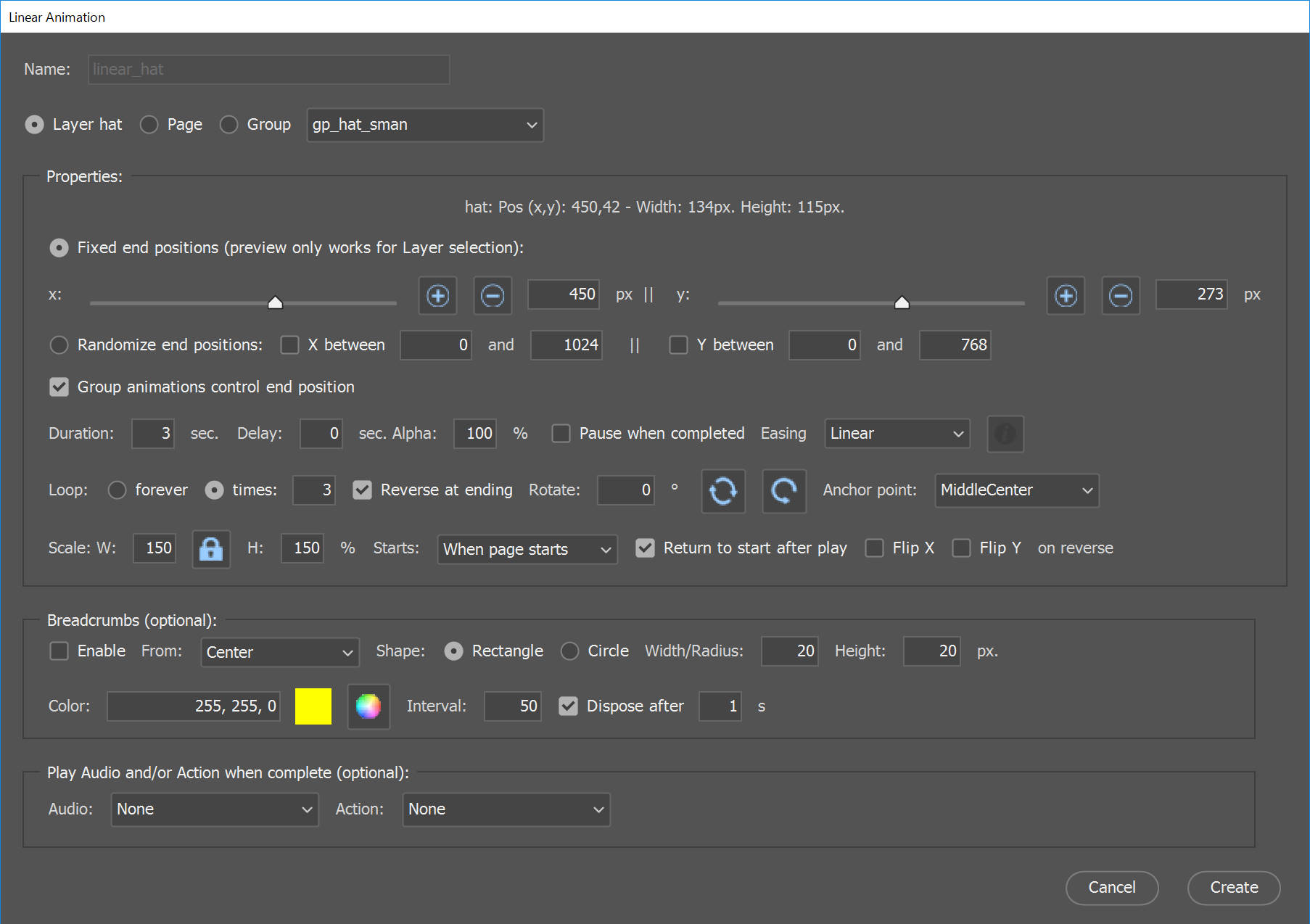
Task: Open the breadcrumbs From Center dropdown
Action: click(x=280, y=652)
